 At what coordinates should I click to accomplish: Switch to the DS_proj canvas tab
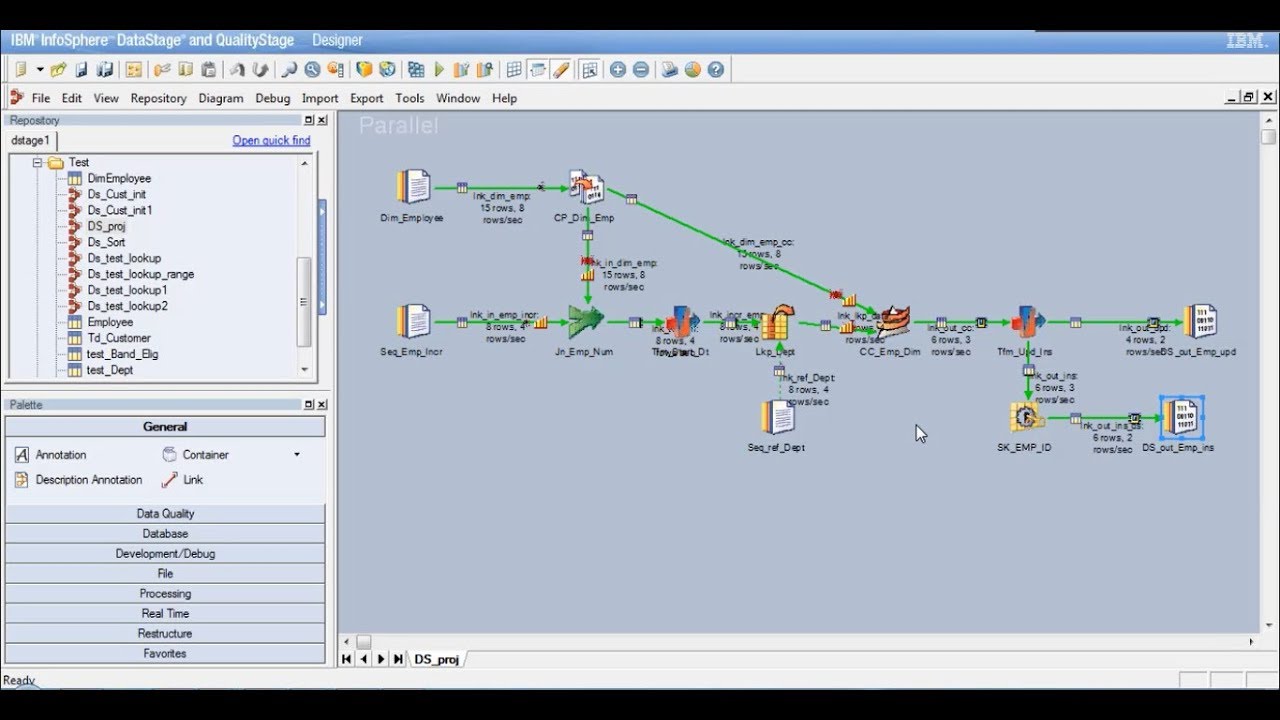coord(436,659)
